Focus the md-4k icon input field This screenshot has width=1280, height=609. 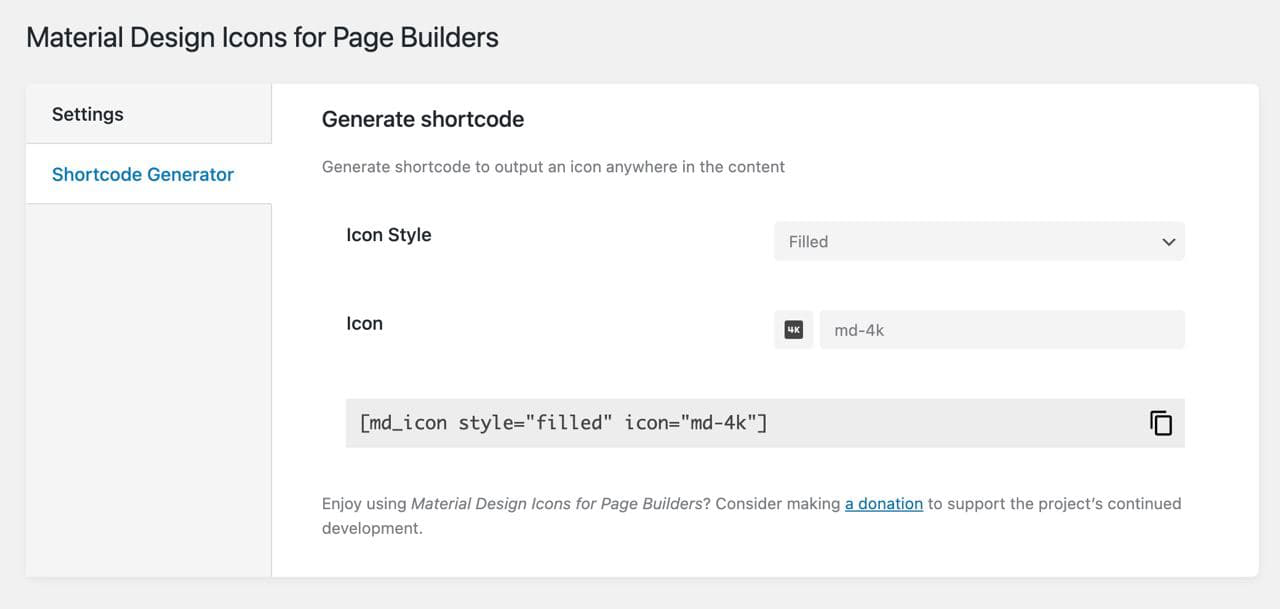[x=1001, y=330]
